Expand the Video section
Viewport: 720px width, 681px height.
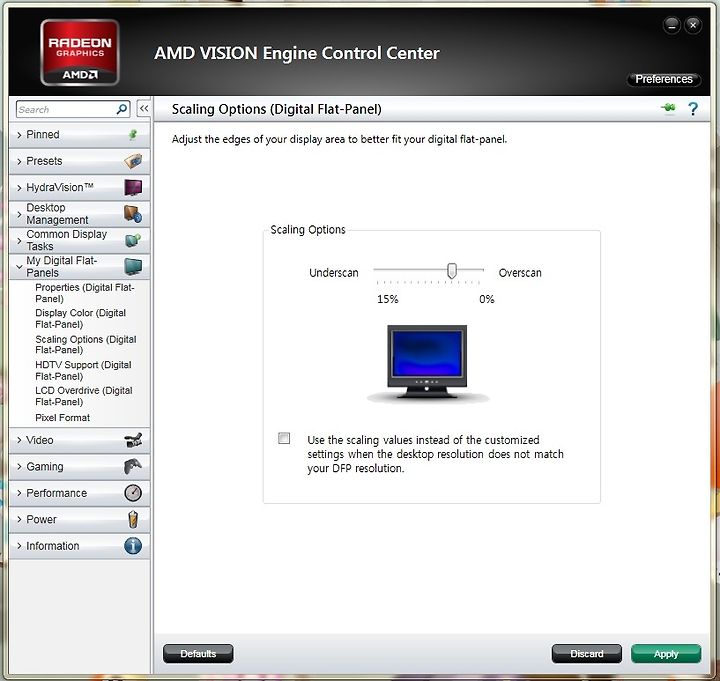click(79, 440)
